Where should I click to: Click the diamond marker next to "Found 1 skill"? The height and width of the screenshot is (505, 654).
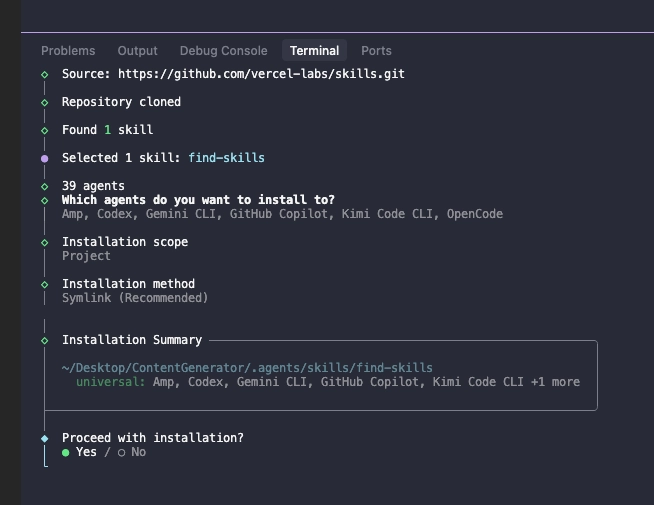pos(45,130)
